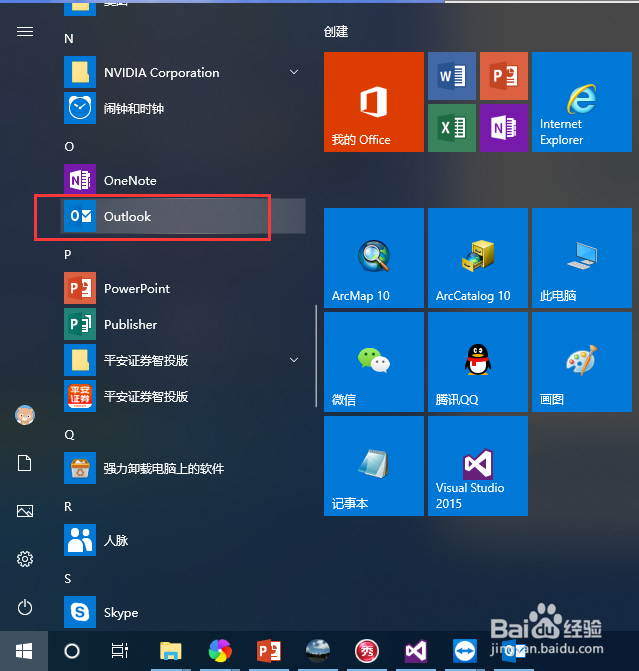This screenshot has height=671, width=639.
Task: Launch Excel from small tile
Action: (452, 128)
